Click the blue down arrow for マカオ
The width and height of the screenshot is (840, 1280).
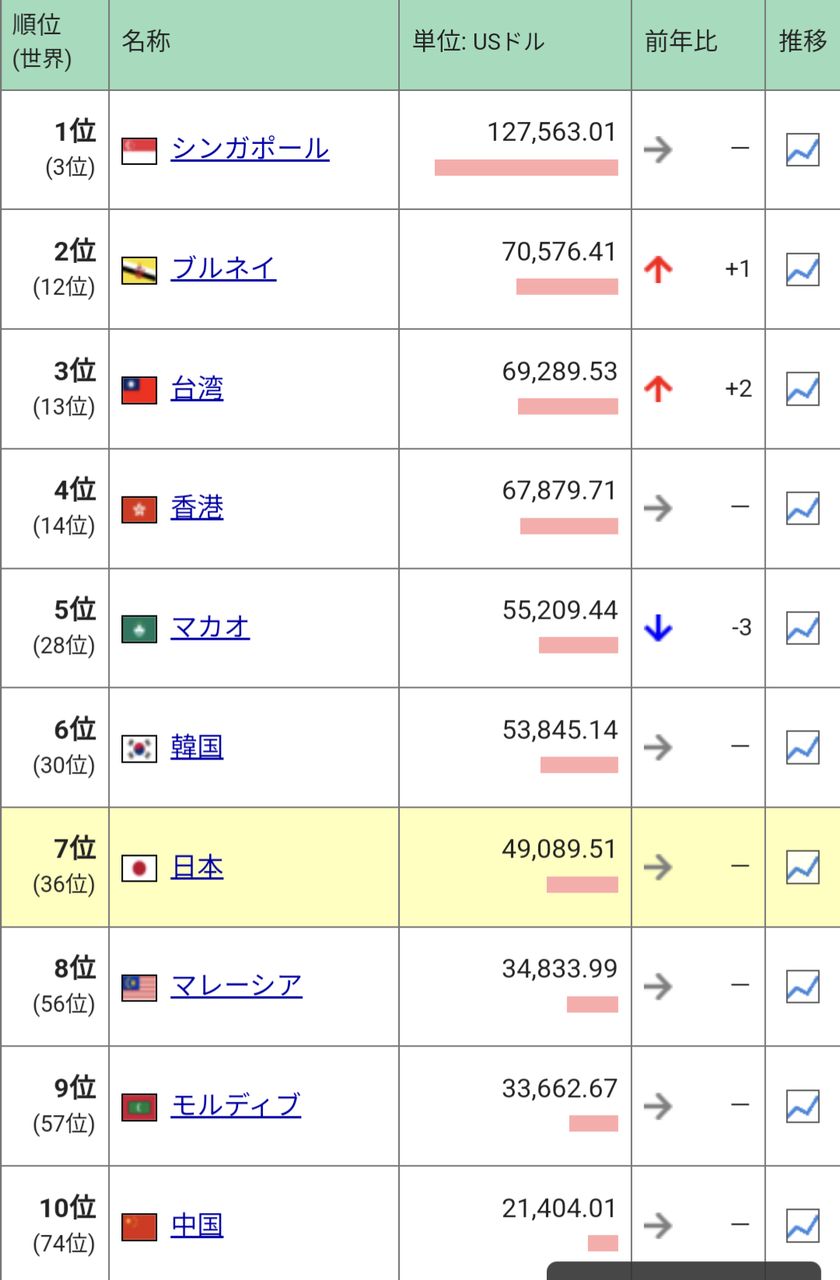(658, 628)
